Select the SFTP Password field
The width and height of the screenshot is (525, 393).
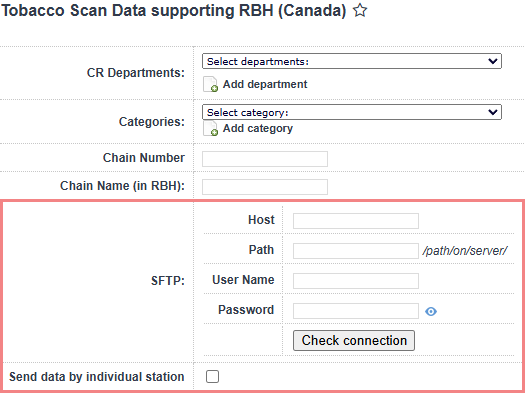pyautogui.click(x=356, y=311)
